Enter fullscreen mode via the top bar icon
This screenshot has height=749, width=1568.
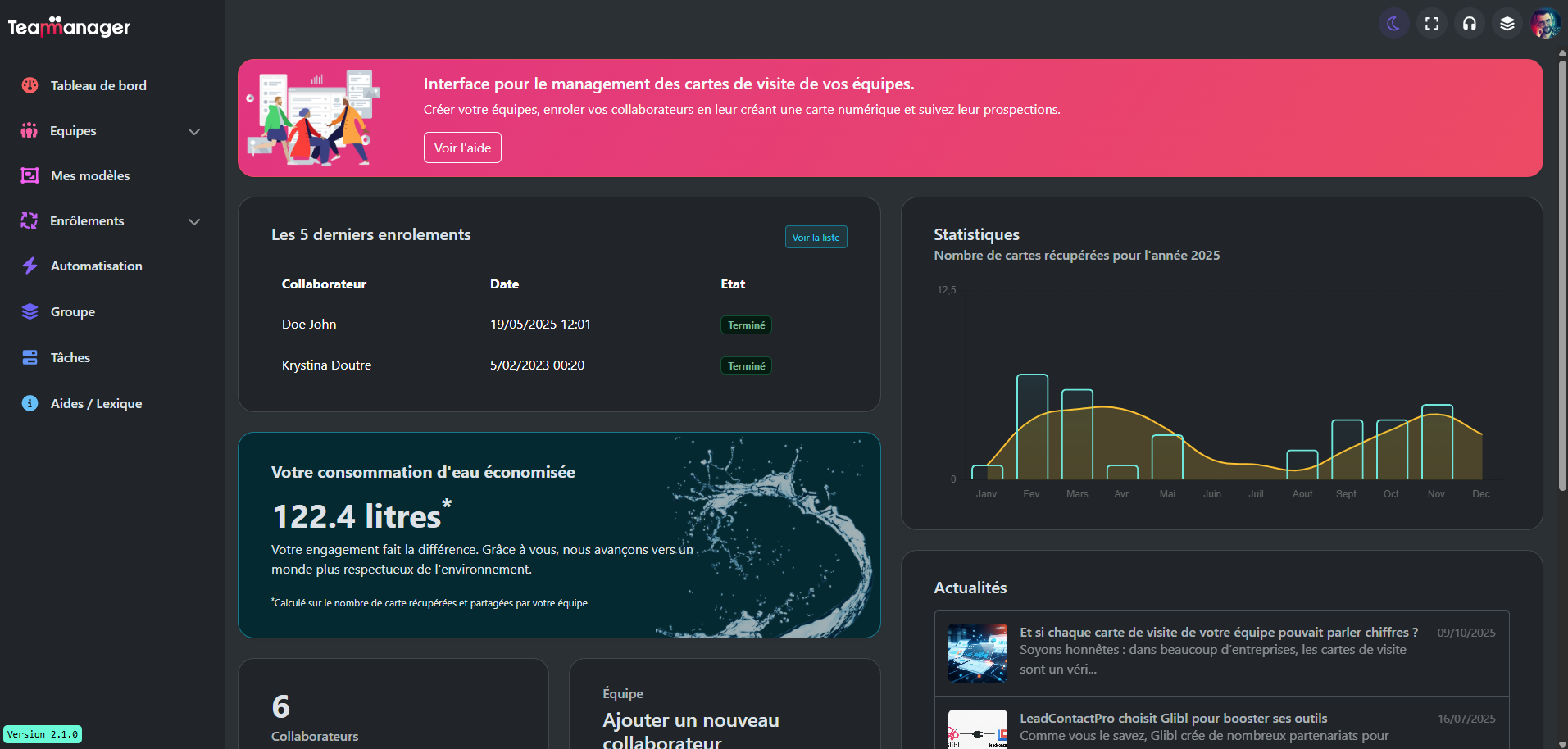[x=1432, y=24]
